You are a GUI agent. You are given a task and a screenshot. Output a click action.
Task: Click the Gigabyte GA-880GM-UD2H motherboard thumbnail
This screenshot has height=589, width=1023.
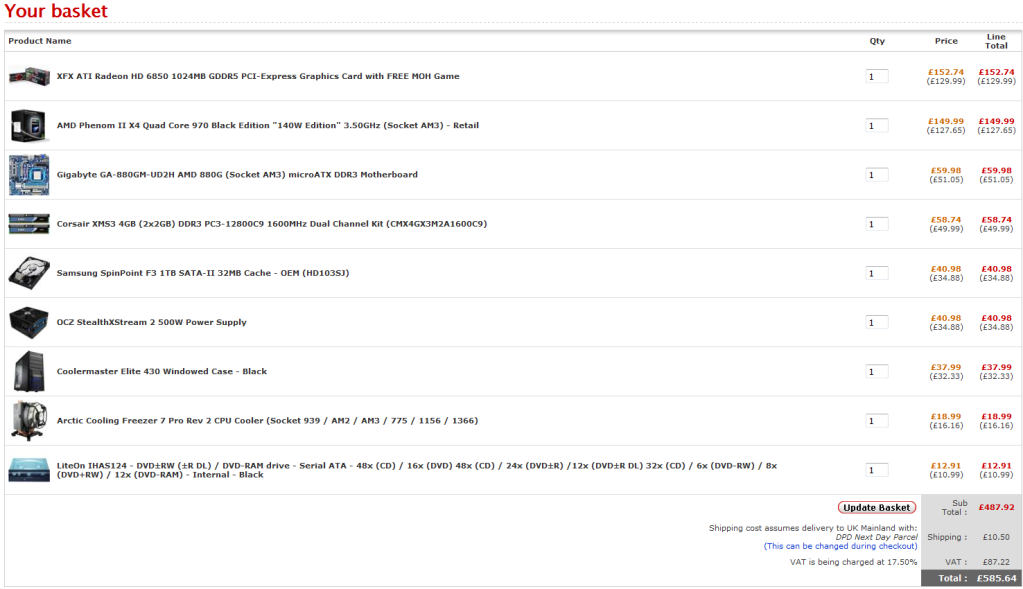pos(29,175)
